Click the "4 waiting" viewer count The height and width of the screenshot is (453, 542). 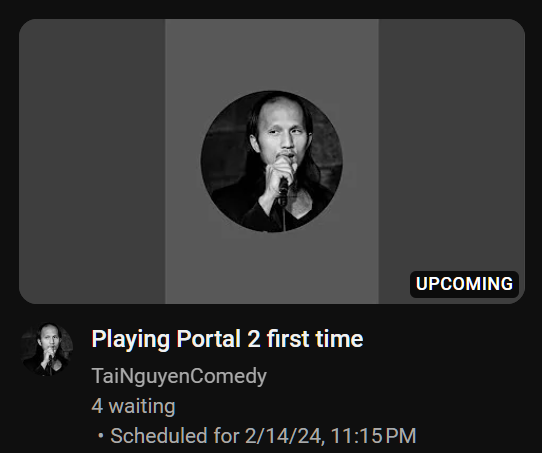point(133,406)
